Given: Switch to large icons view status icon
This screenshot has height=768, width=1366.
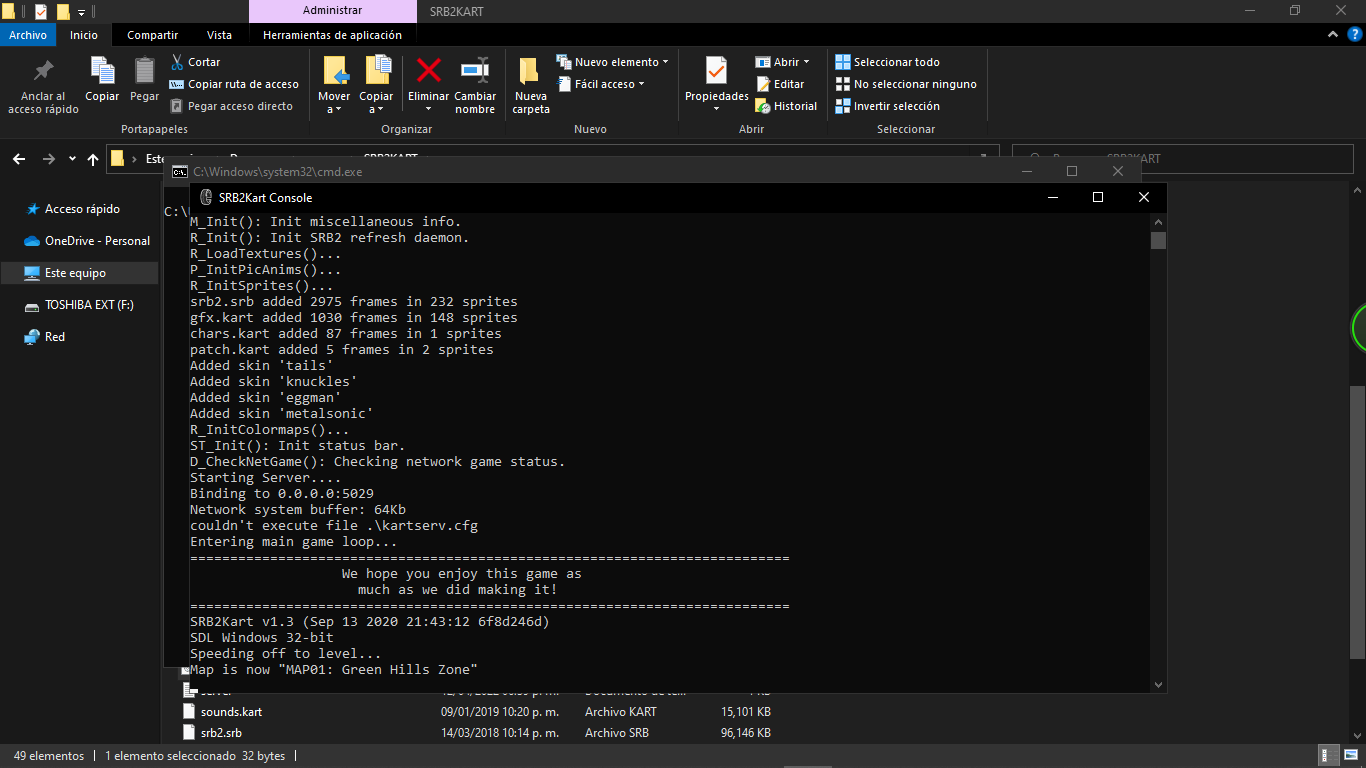Looking at the screenshot, I should [1350, 756].
